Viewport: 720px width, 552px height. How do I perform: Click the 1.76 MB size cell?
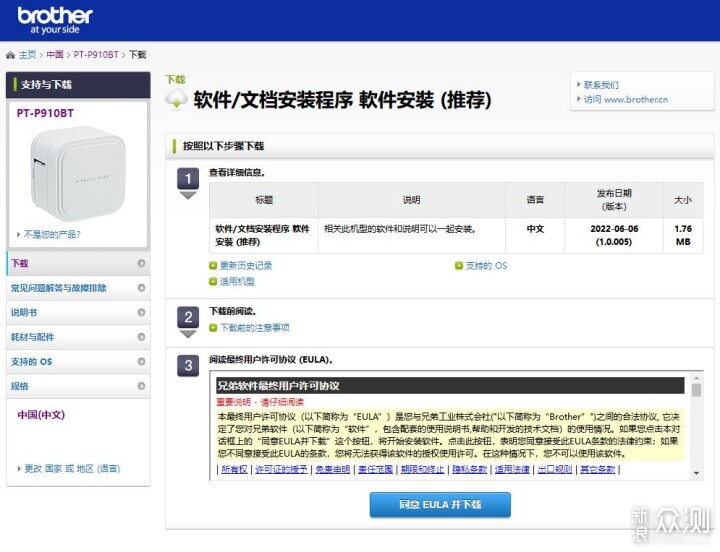click(683, 235)
